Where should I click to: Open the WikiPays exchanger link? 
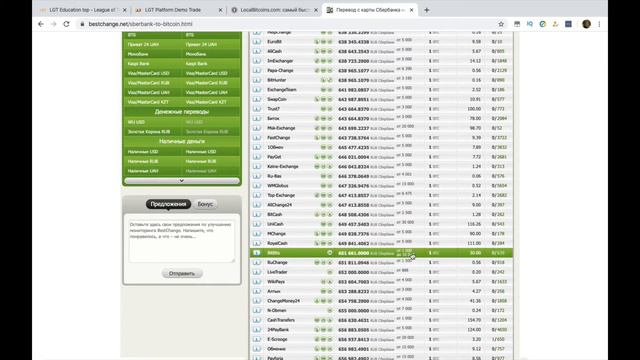coord(276,282)
